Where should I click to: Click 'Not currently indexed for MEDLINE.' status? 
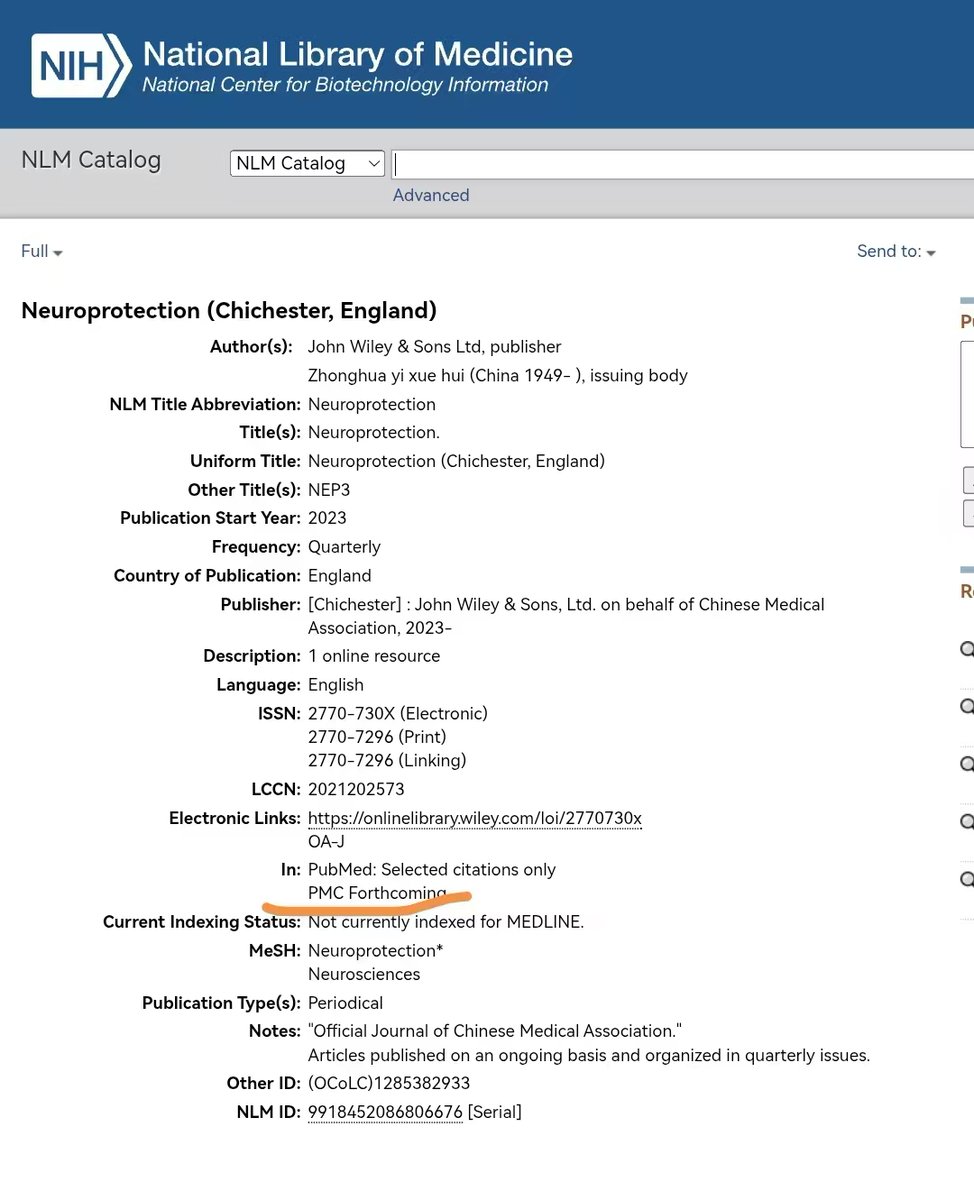[x=446, y=922]
